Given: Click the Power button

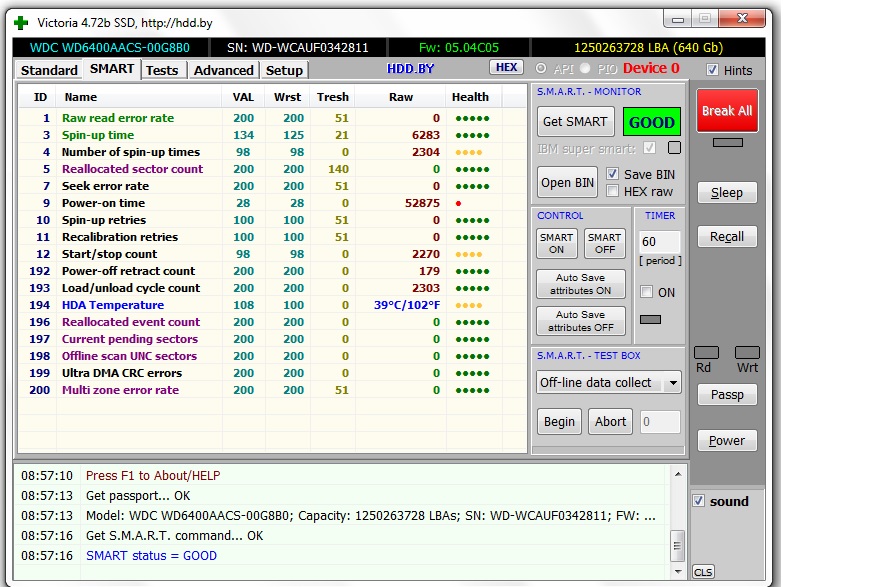Looking at the screenshot, I should point(727,441).
